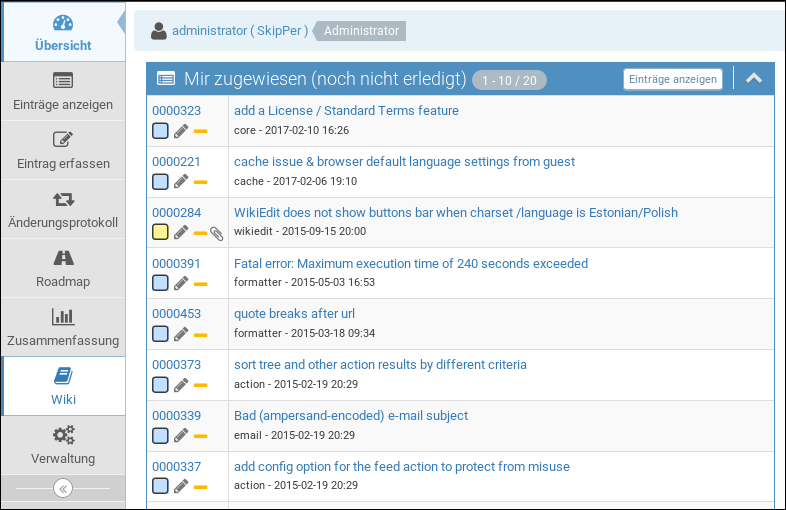This screenshot has width=786, height=510.
Task: Click pencil edit icon for issue 0000284
Action: coord(181,232)
